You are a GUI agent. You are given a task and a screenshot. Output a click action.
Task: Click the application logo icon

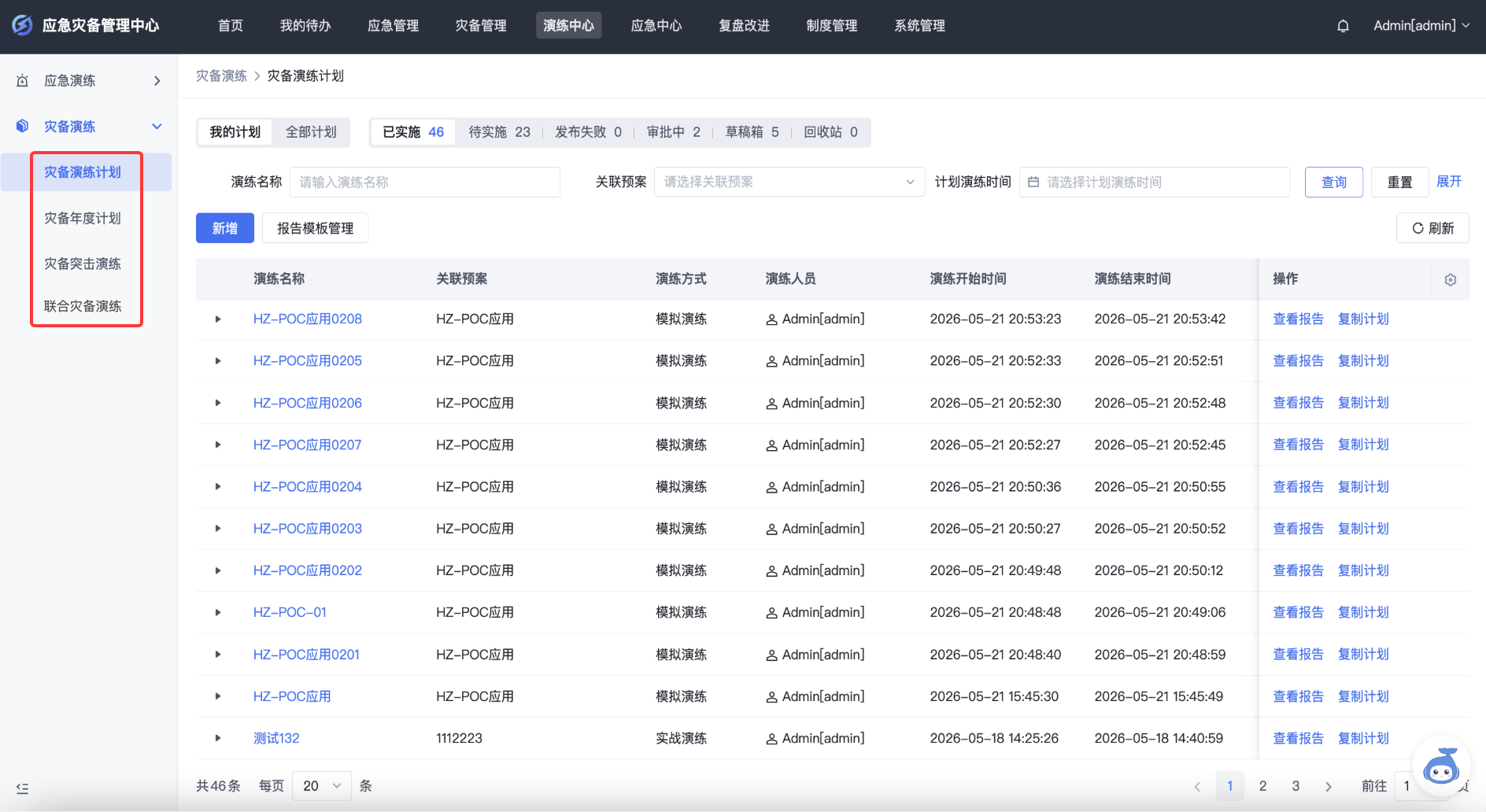[22, 25]
